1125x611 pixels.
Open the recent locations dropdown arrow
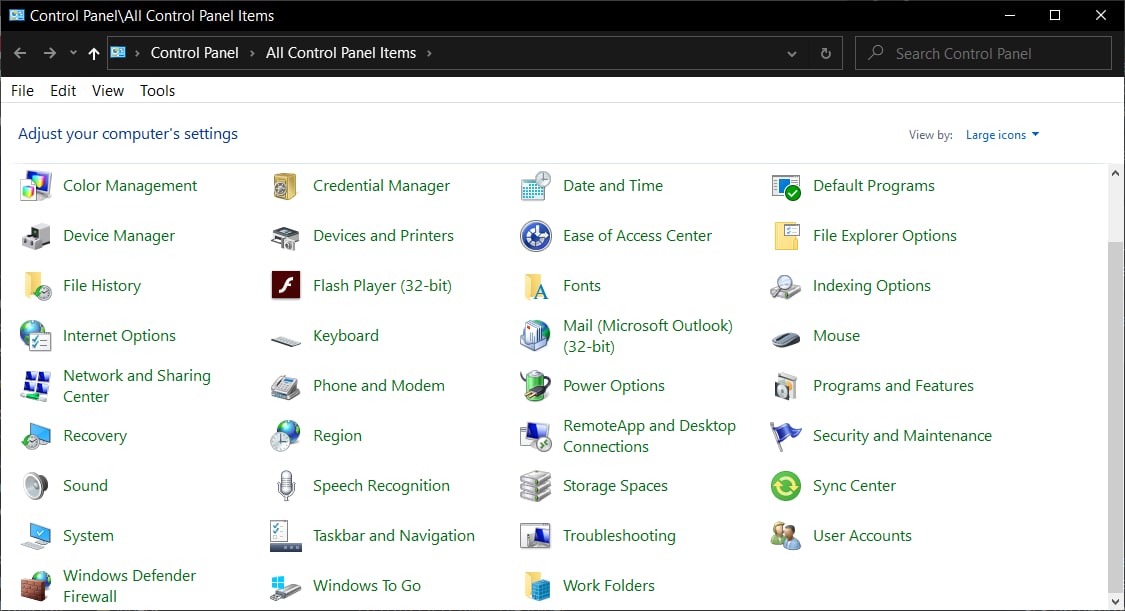[73, 54]
